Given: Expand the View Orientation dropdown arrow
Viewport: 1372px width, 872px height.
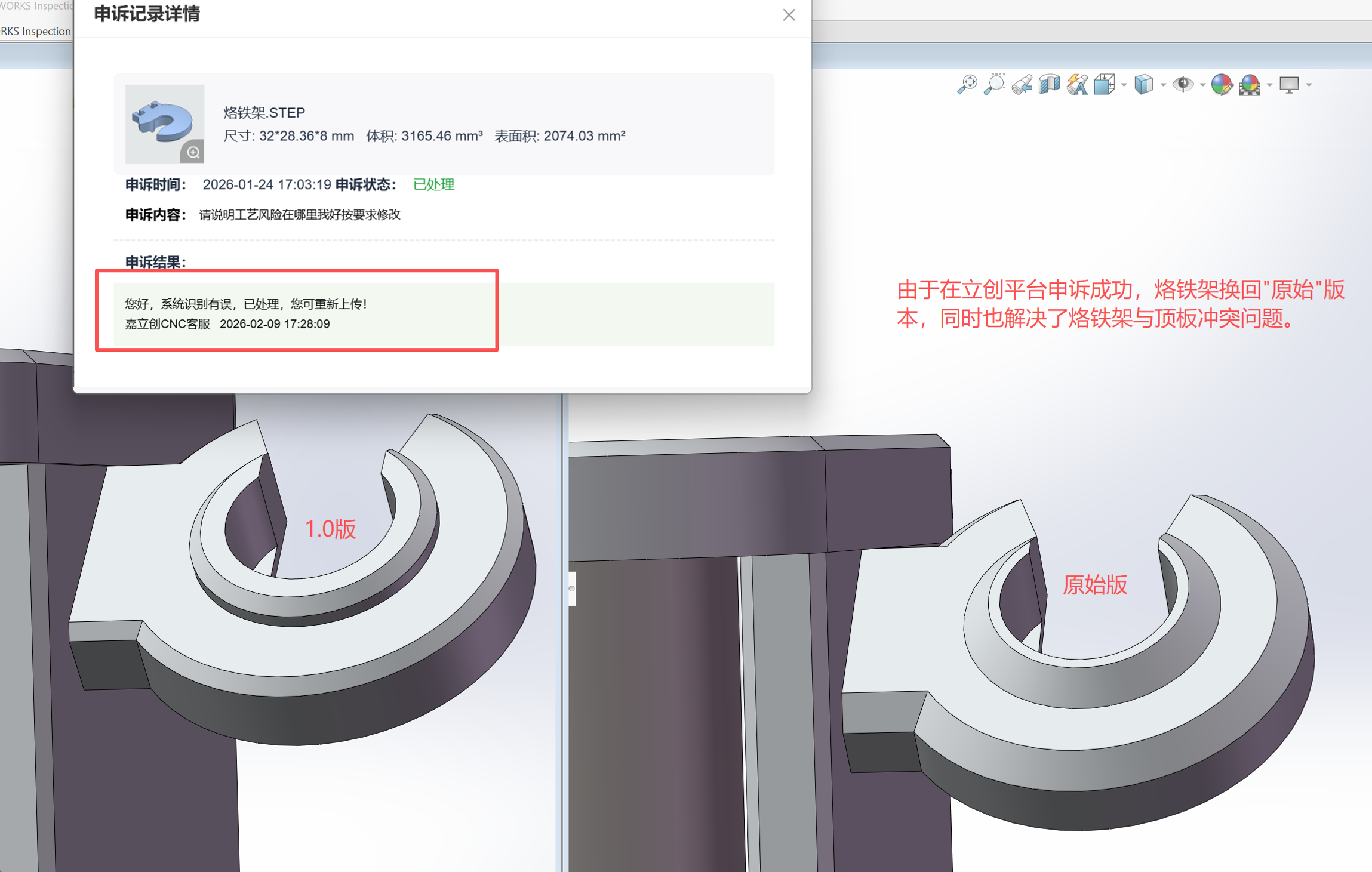Looking at the screenshot, I should 1124,85.
